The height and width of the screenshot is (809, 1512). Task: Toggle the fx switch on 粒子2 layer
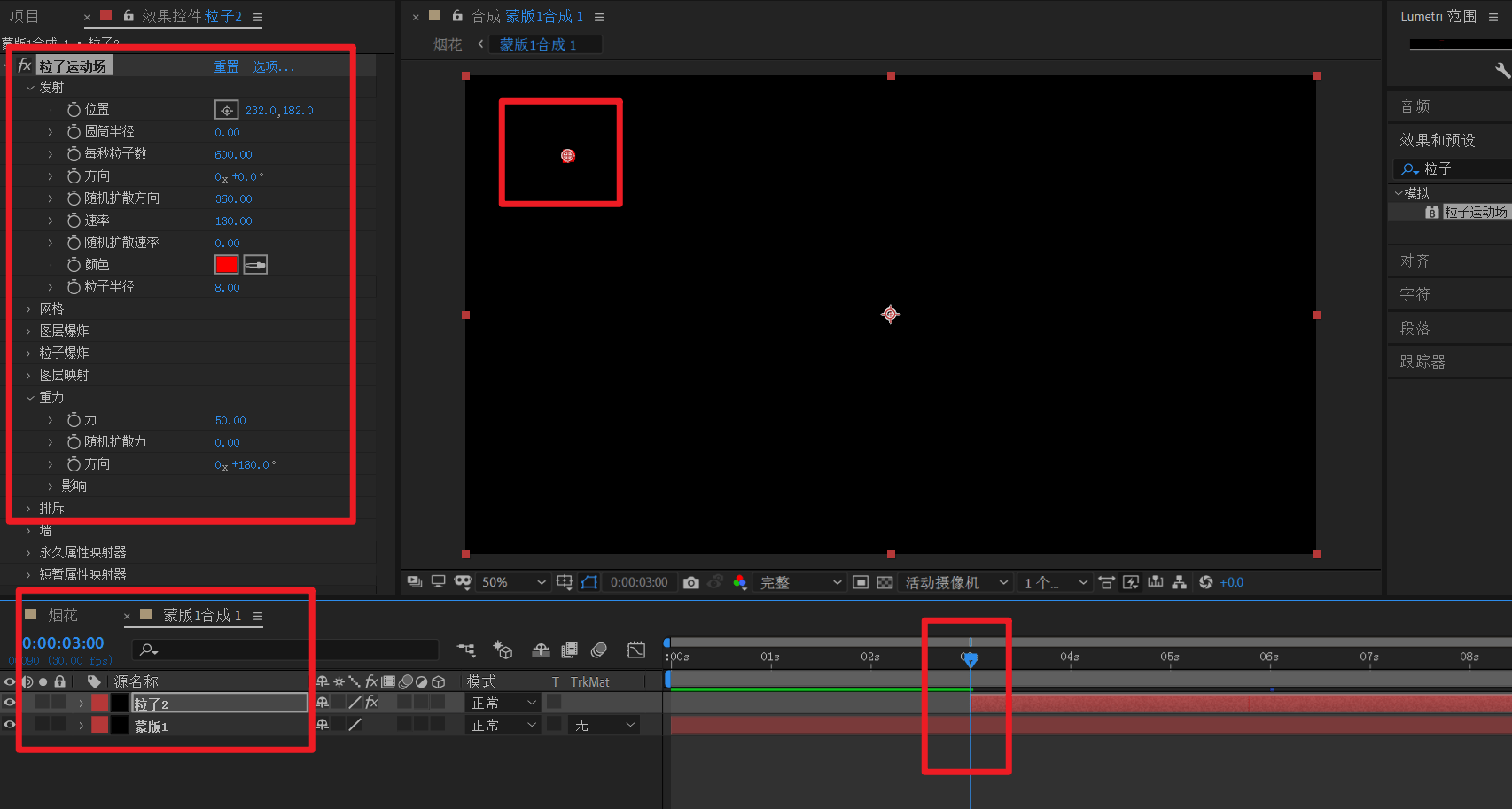[371, 703]
